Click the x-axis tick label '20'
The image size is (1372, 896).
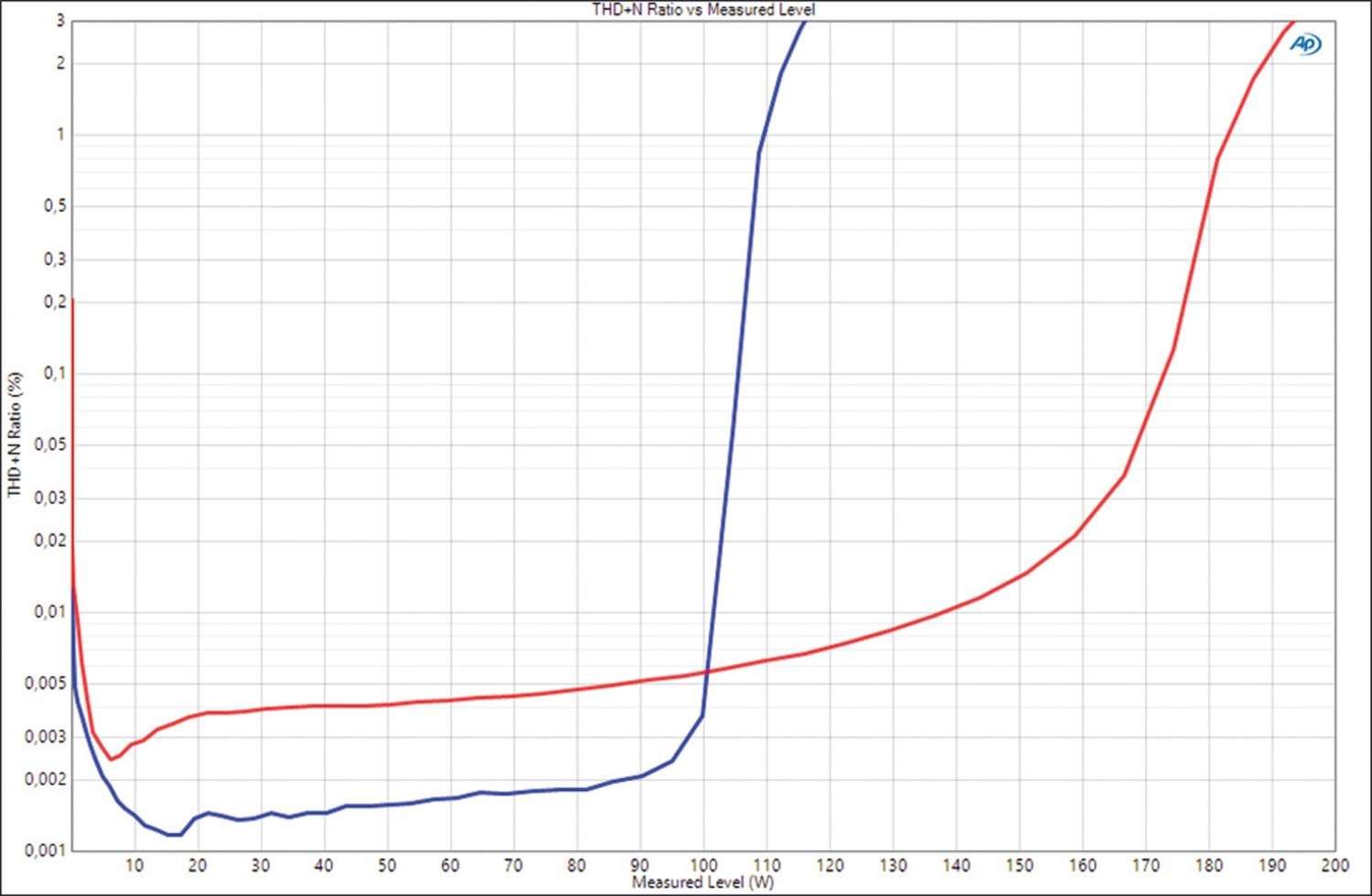click(x=198, y=865)
